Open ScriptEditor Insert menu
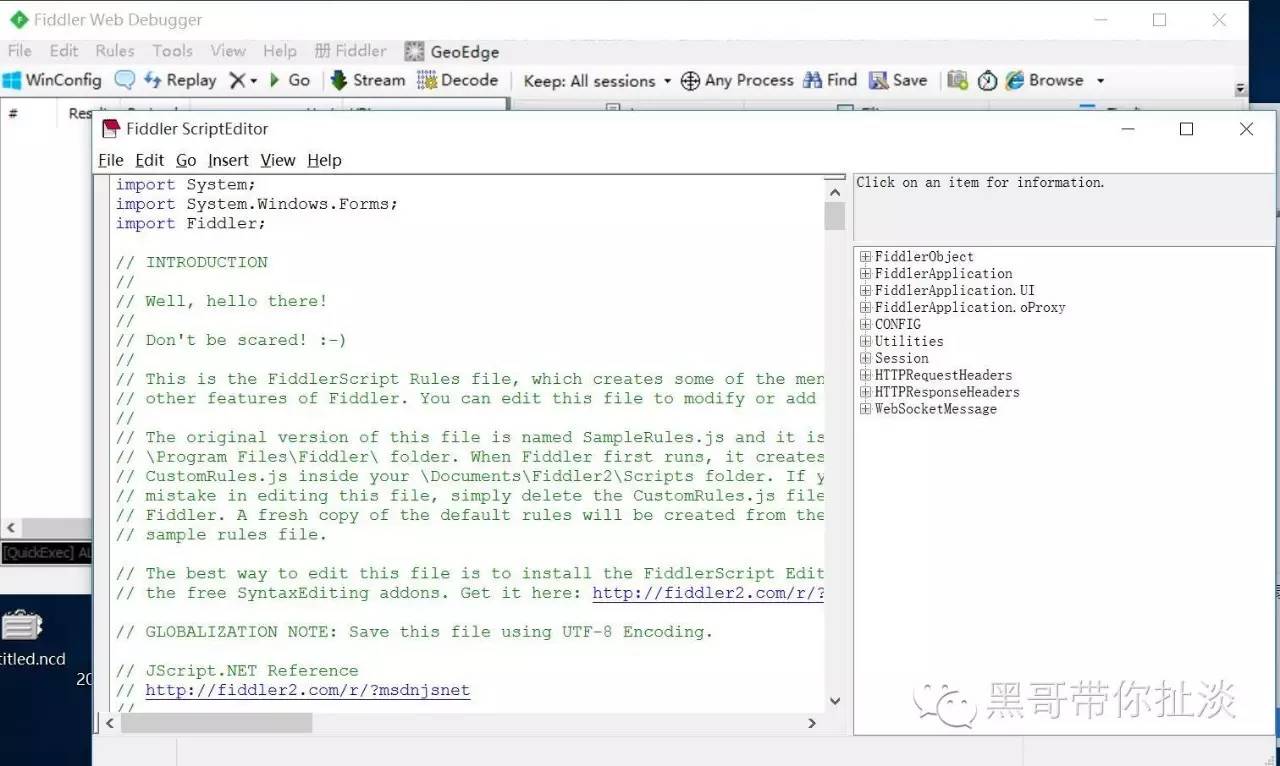The width and height of the screenshot is (1280, 766). pyautogui.click(x=228, y=160)
